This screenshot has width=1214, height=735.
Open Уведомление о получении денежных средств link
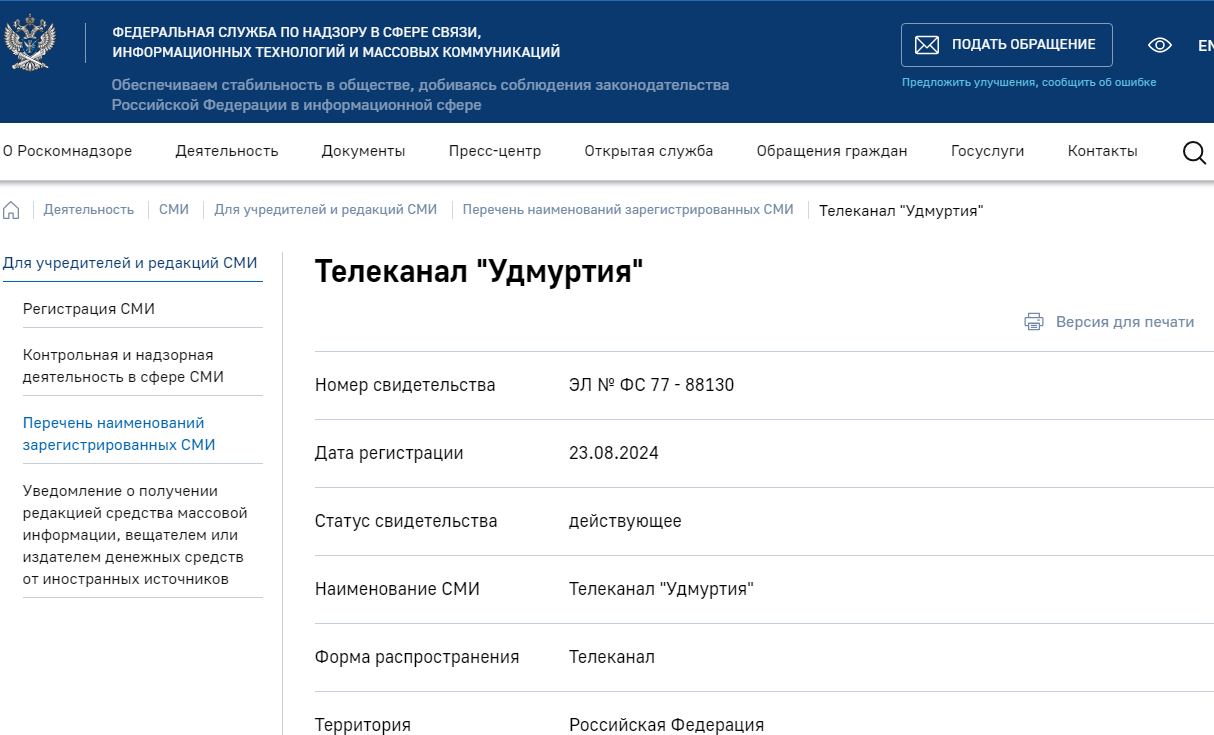pos(135,535)
